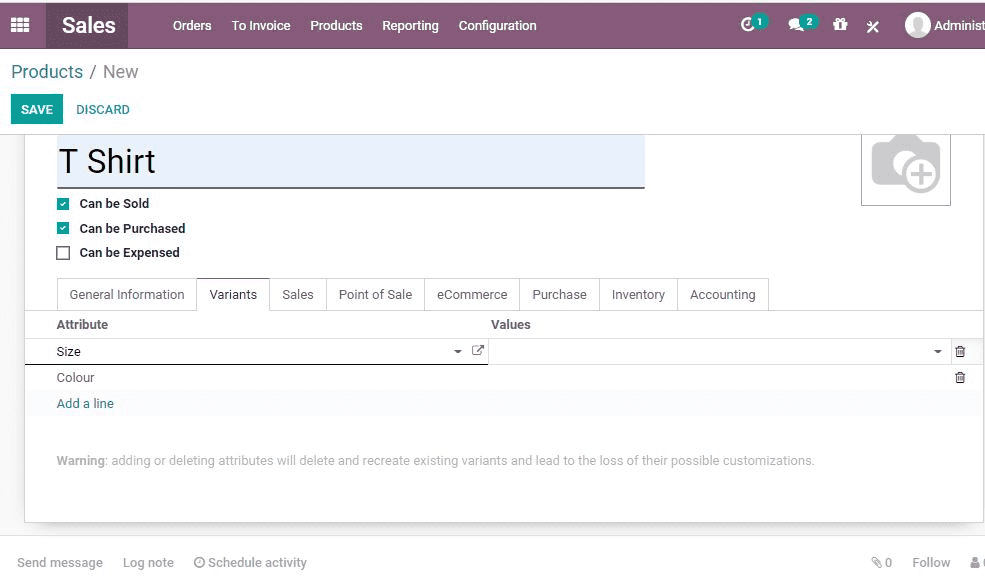Switch to the General Information tab
The height and width of the screenshot is (586, 985).
coord(127,295)
